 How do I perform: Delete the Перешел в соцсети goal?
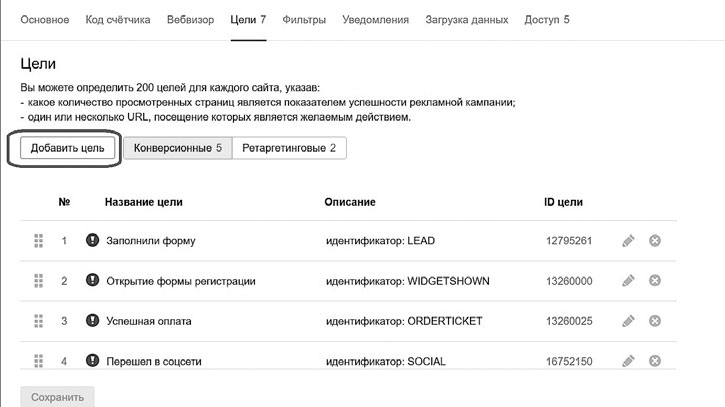point(655,360)
